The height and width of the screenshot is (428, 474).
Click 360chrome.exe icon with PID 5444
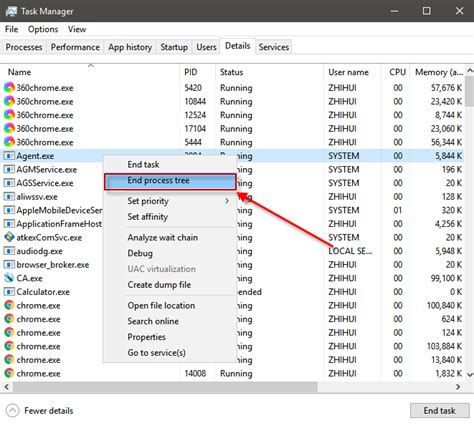pos(9,142)
